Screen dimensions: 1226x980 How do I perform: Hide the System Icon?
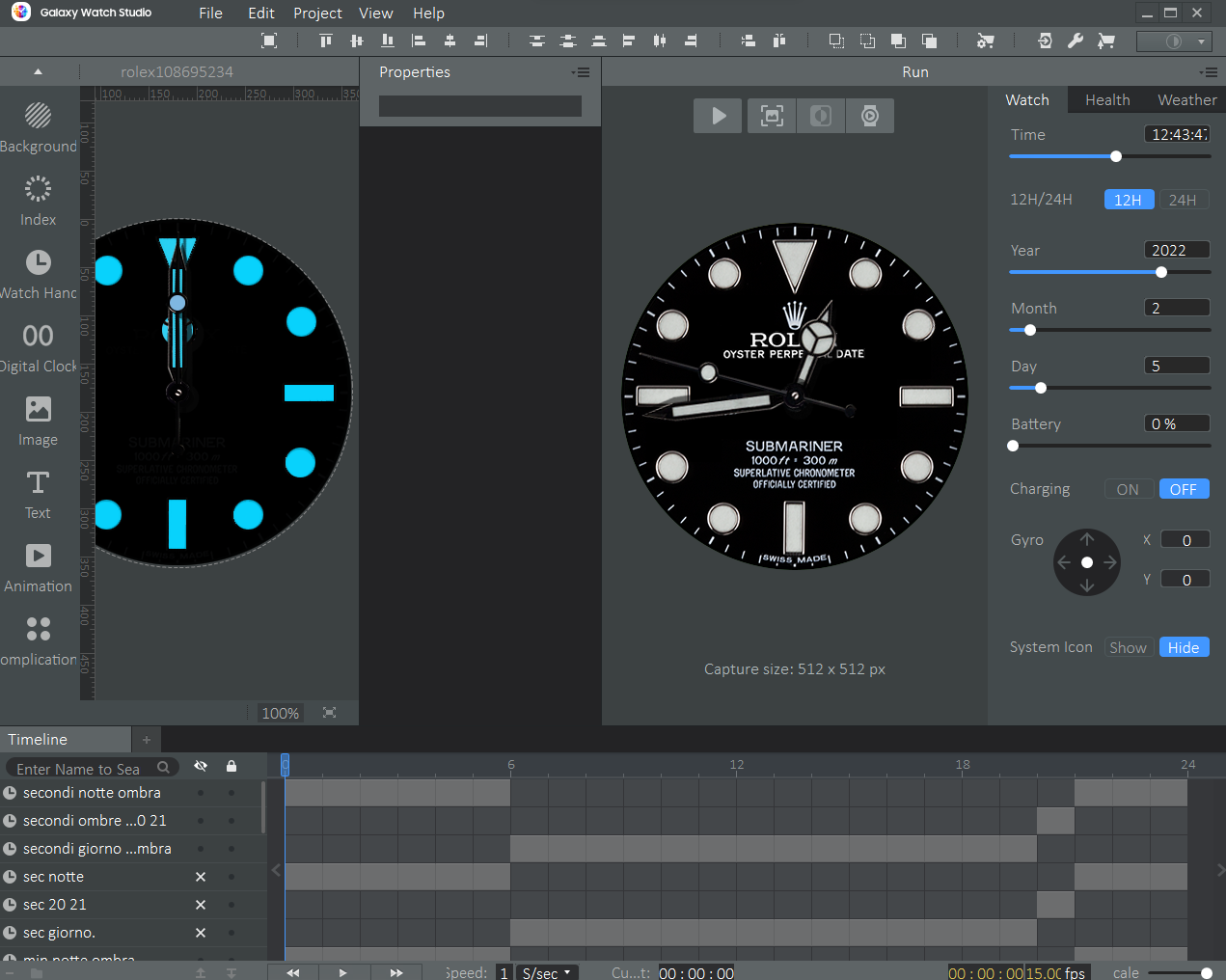coord(1184,647)
